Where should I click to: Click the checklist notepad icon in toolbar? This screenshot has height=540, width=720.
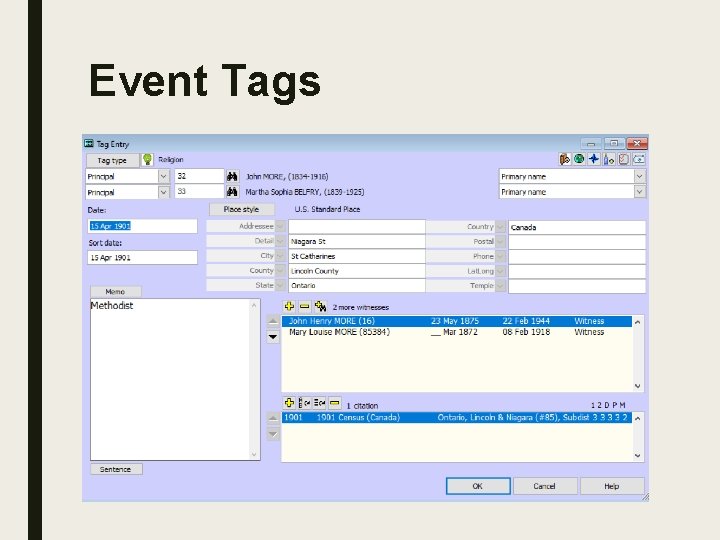tap(624, 159)
